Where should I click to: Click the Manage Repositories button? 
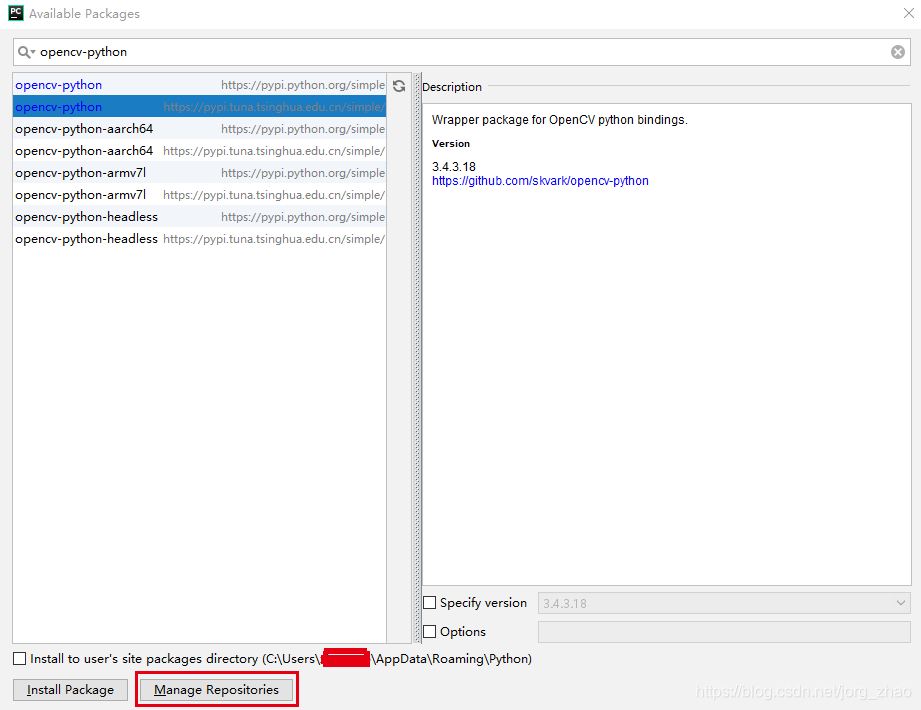(217, 689)
